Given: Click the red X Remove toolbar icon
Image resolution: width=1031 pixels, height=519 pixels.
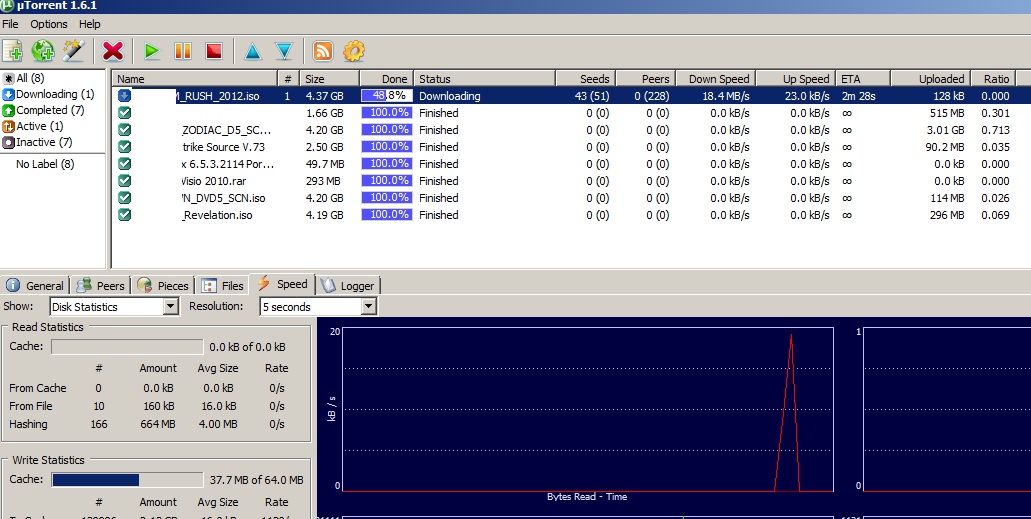Looking at the screenshot, I should [113, 51].
